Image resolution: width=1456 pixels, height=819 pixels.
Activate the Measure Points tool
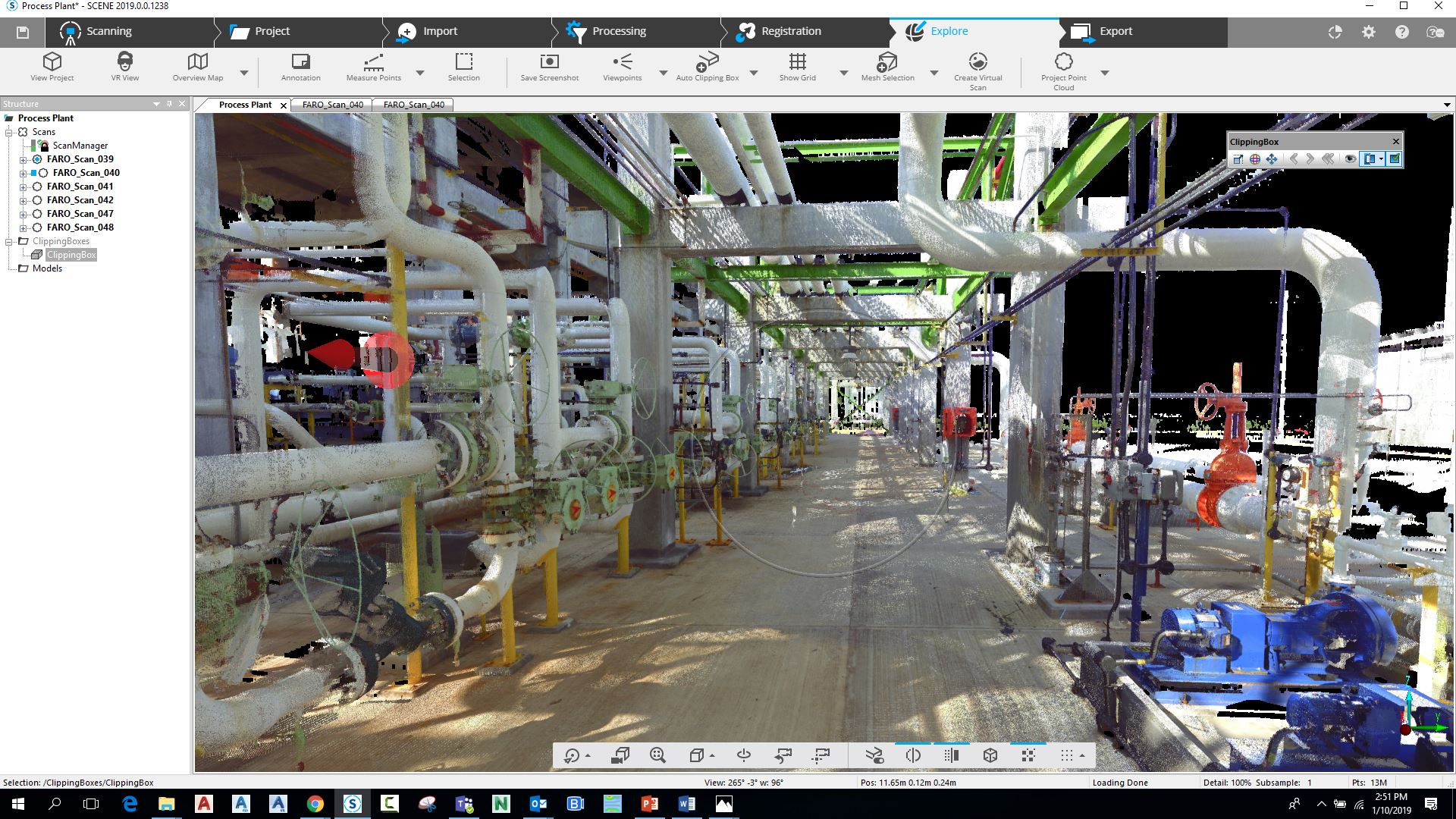point(372,70)
